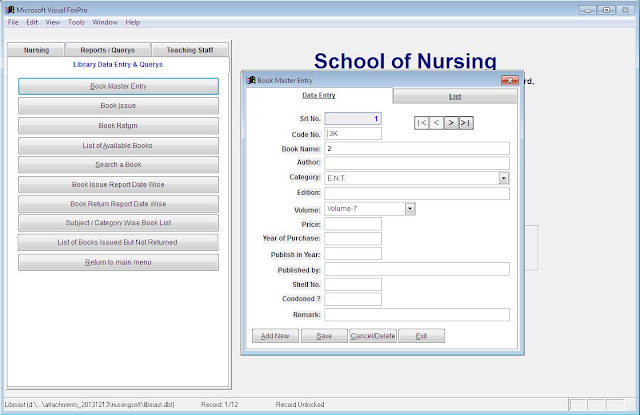Click the Price input field
The width and height of the screenshot is (640, 415).
point(353,224)
